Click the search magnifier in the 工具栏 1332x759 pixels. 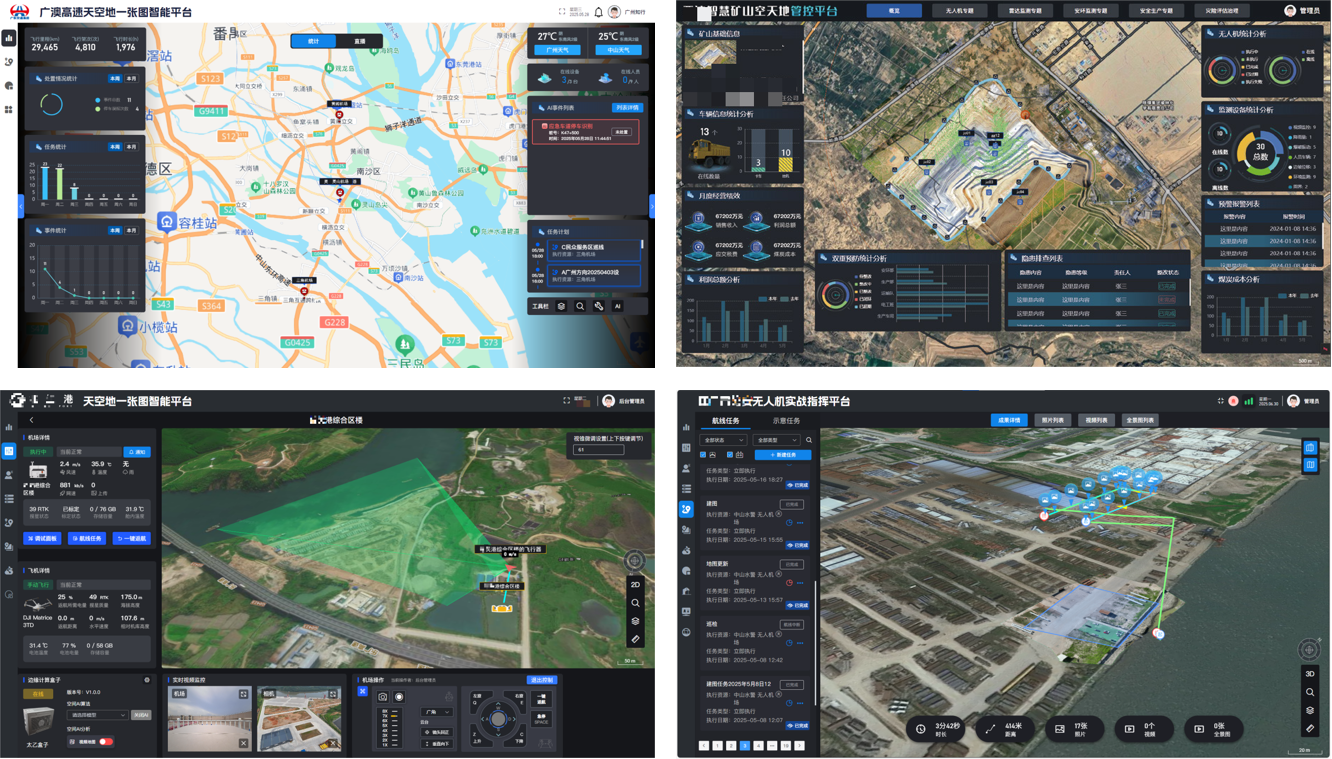click(x=580, y=306)
